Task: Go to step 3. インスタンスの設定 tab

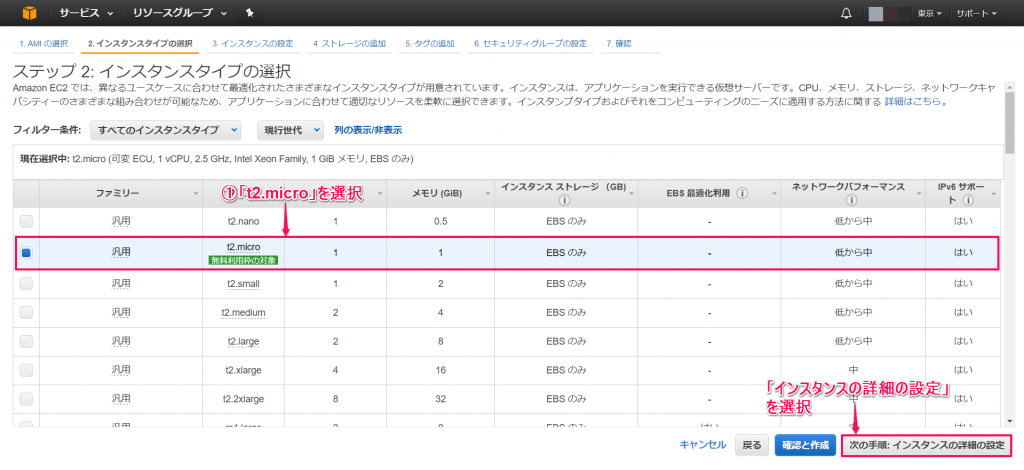Action: [253, 44]
